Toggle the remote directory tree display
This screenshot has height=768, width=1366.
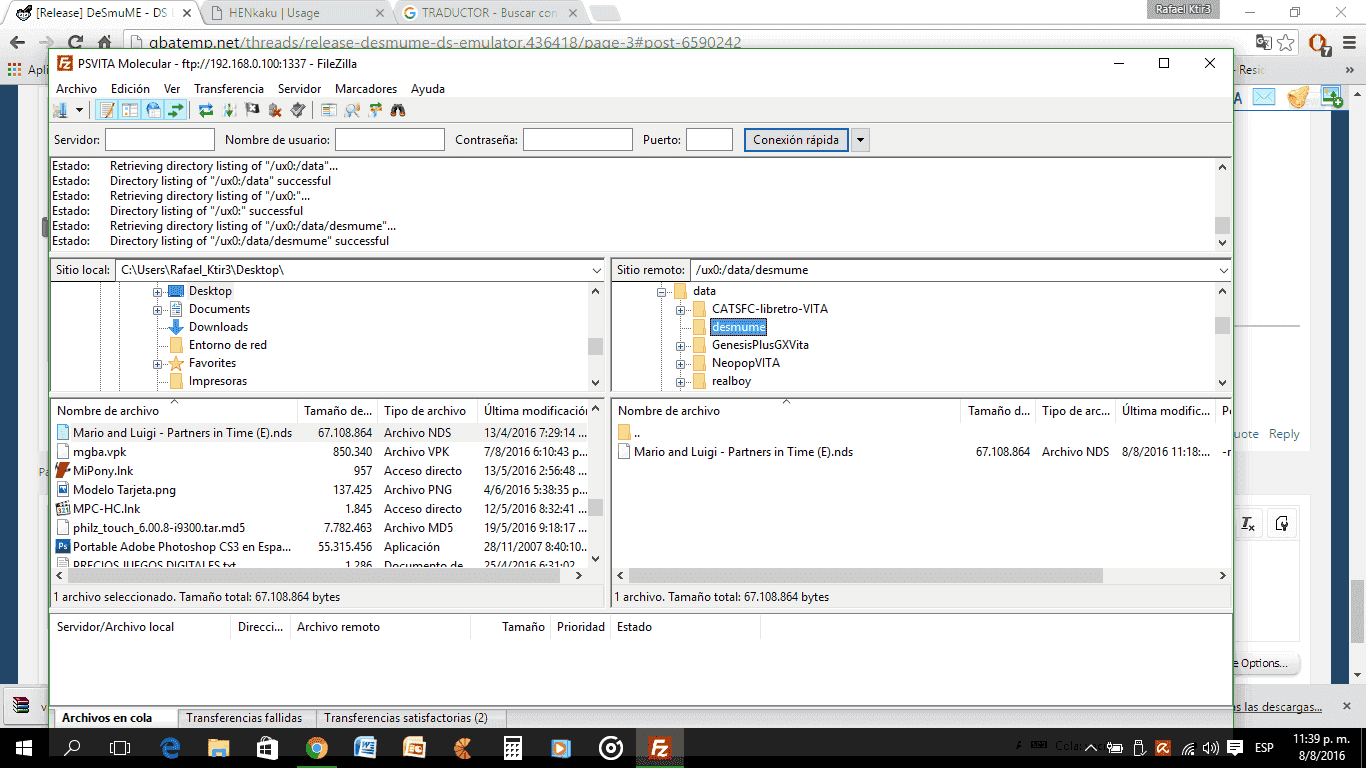[153, 110]
